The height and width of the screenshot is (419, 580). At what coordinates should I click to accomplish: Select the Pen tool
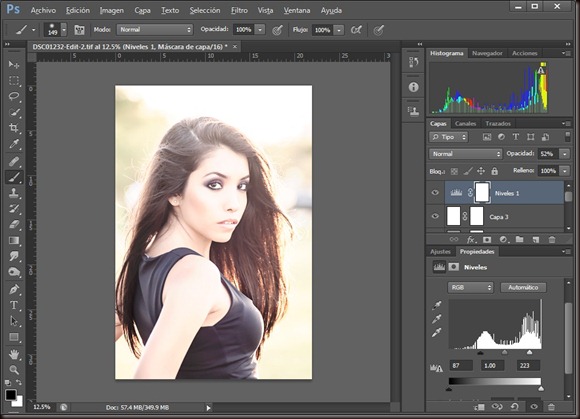(x=14, y=290)
